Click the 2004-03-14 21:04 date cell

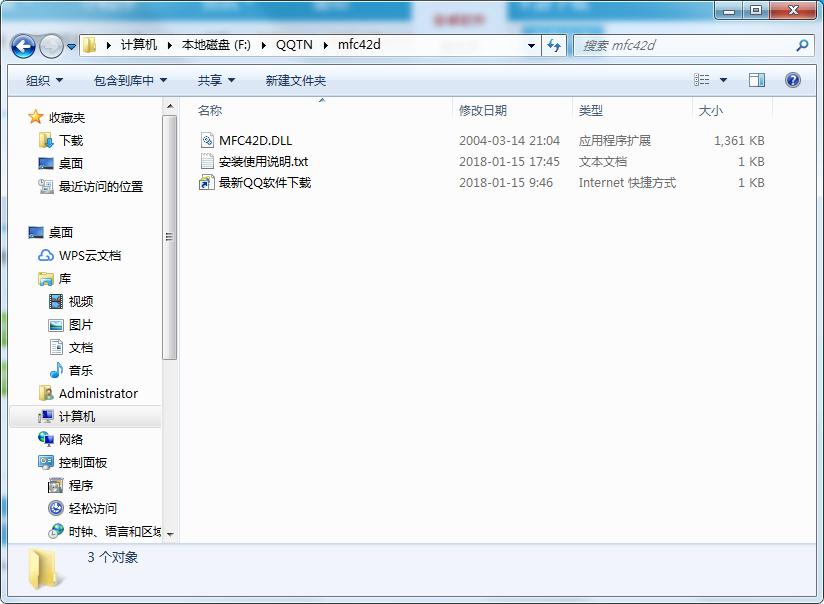509,140
